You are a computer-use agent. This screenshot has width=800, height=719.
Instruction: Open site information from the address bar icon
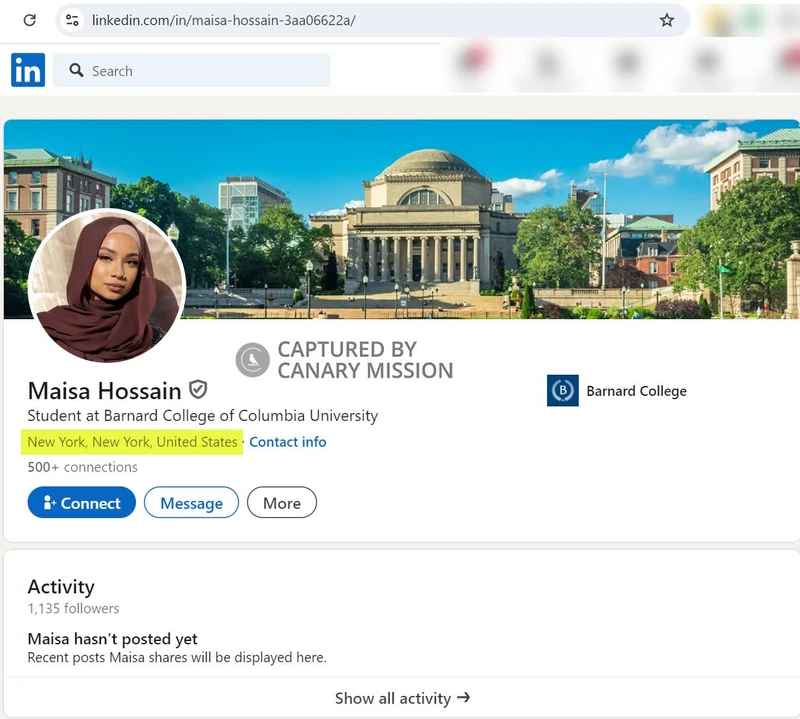coord(72,19)
